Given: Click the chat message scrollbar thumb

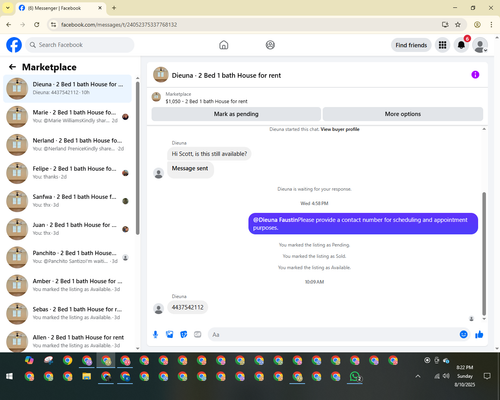Looking at the screenshot, I should click(484, 253).
